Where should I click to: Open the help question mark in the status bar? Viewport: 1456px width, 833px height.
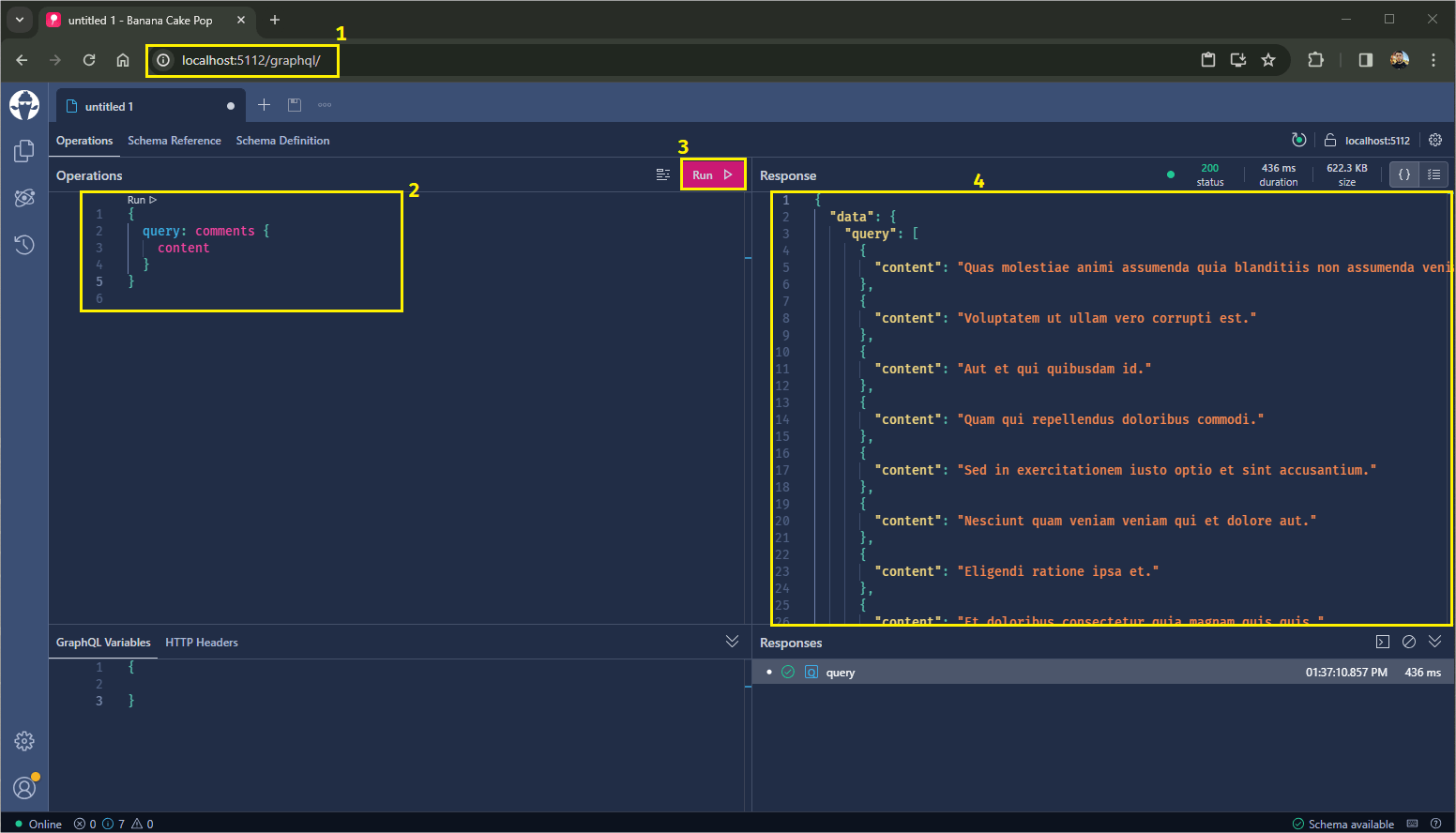coord(1436,824)
